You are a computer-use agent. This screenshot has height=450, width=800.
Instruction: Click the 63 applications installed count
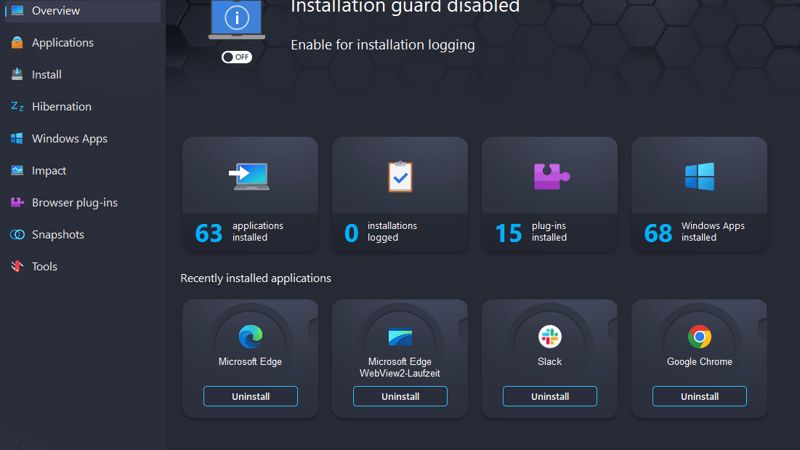pyautogui.click(x=209, y=233)
